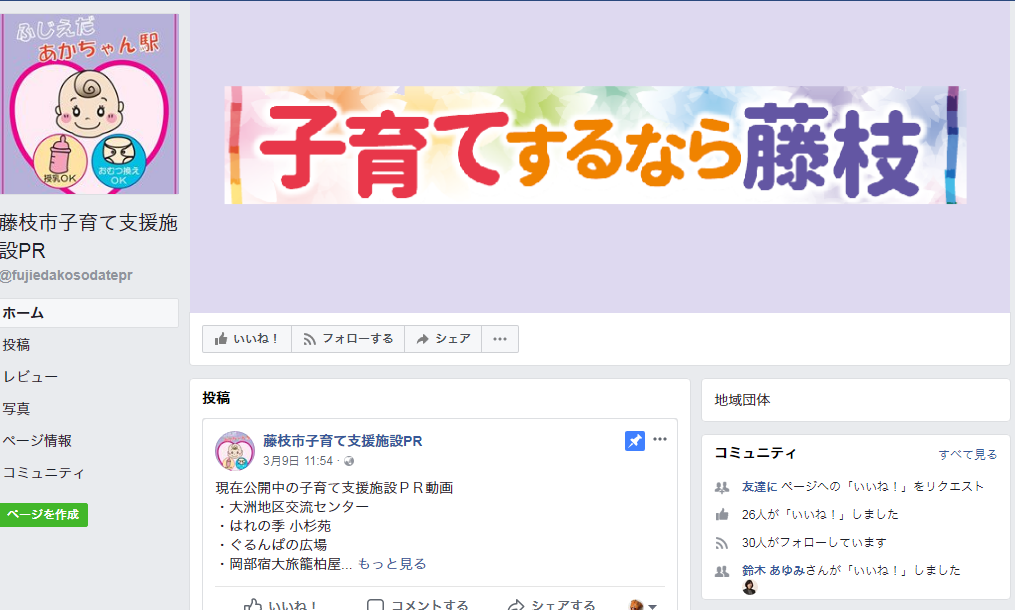1015x610 pixels.
Task: Select the レビュー tab in sidebar
Action: click(30, 376)
